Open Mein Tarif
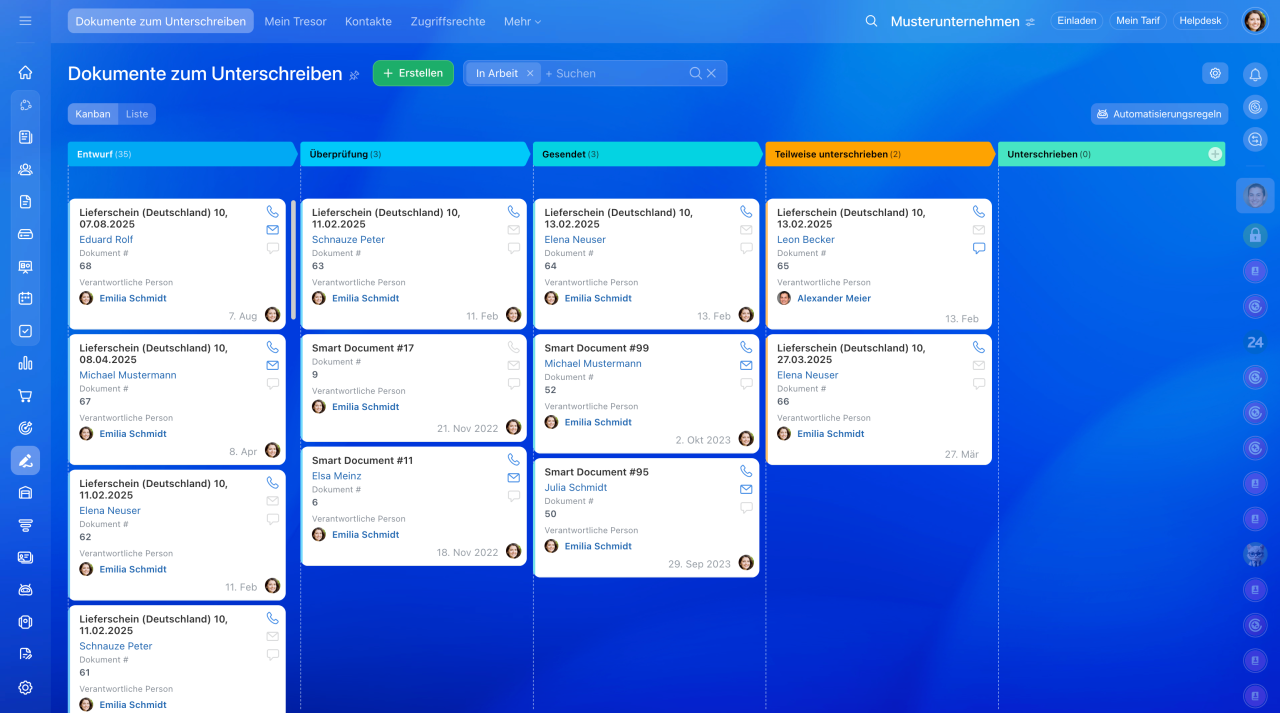Screen dimensions: 1280x713 1137,20
